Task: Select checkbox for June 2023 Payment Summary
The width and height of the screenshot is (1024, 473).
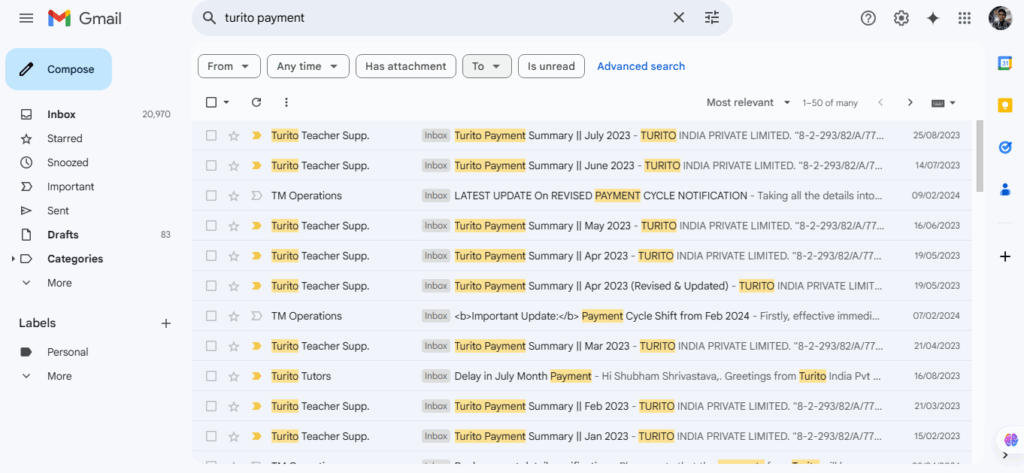Action: (x=211, y=166)
